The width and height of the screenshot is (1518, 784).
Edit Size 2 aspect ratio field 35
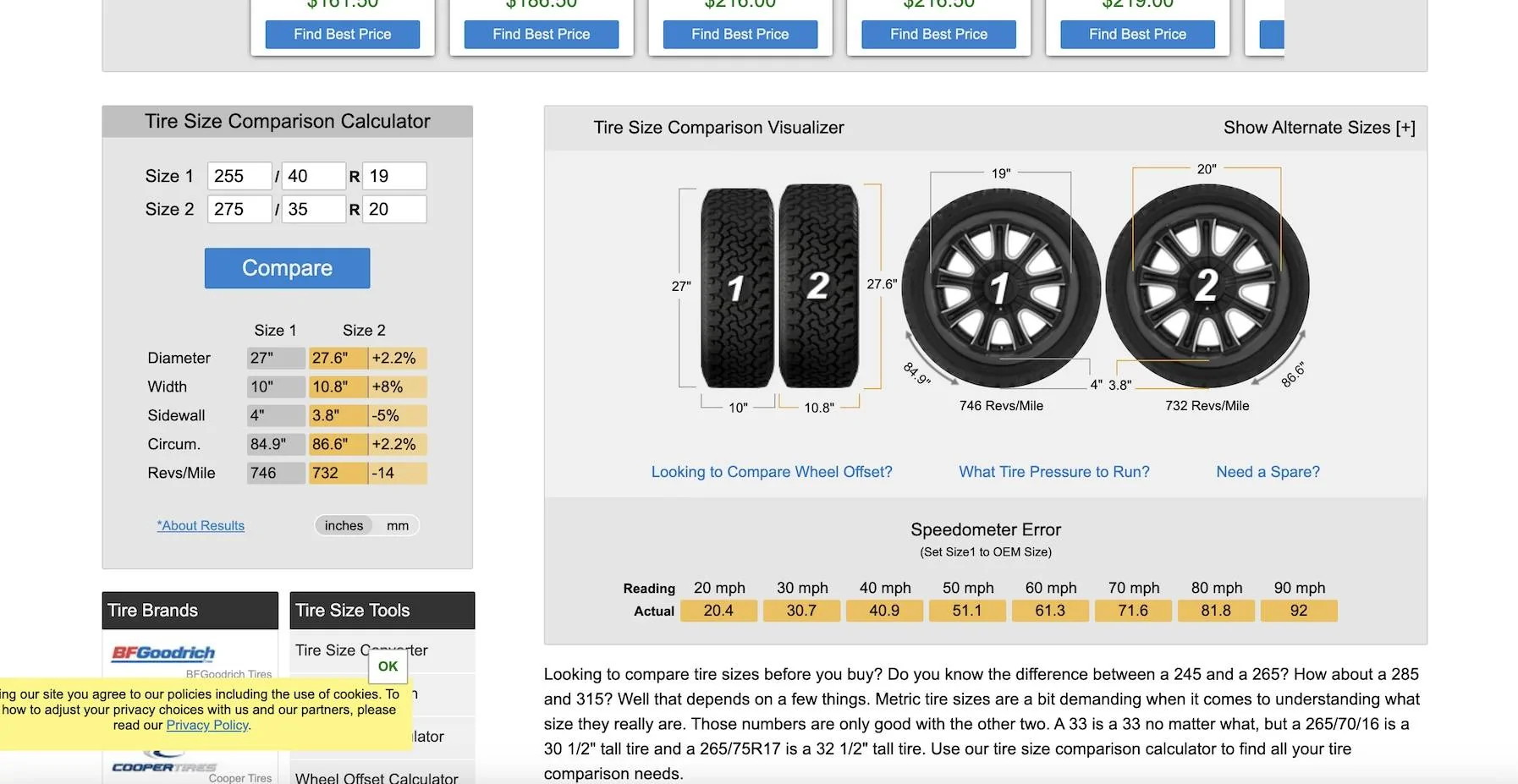313,209
